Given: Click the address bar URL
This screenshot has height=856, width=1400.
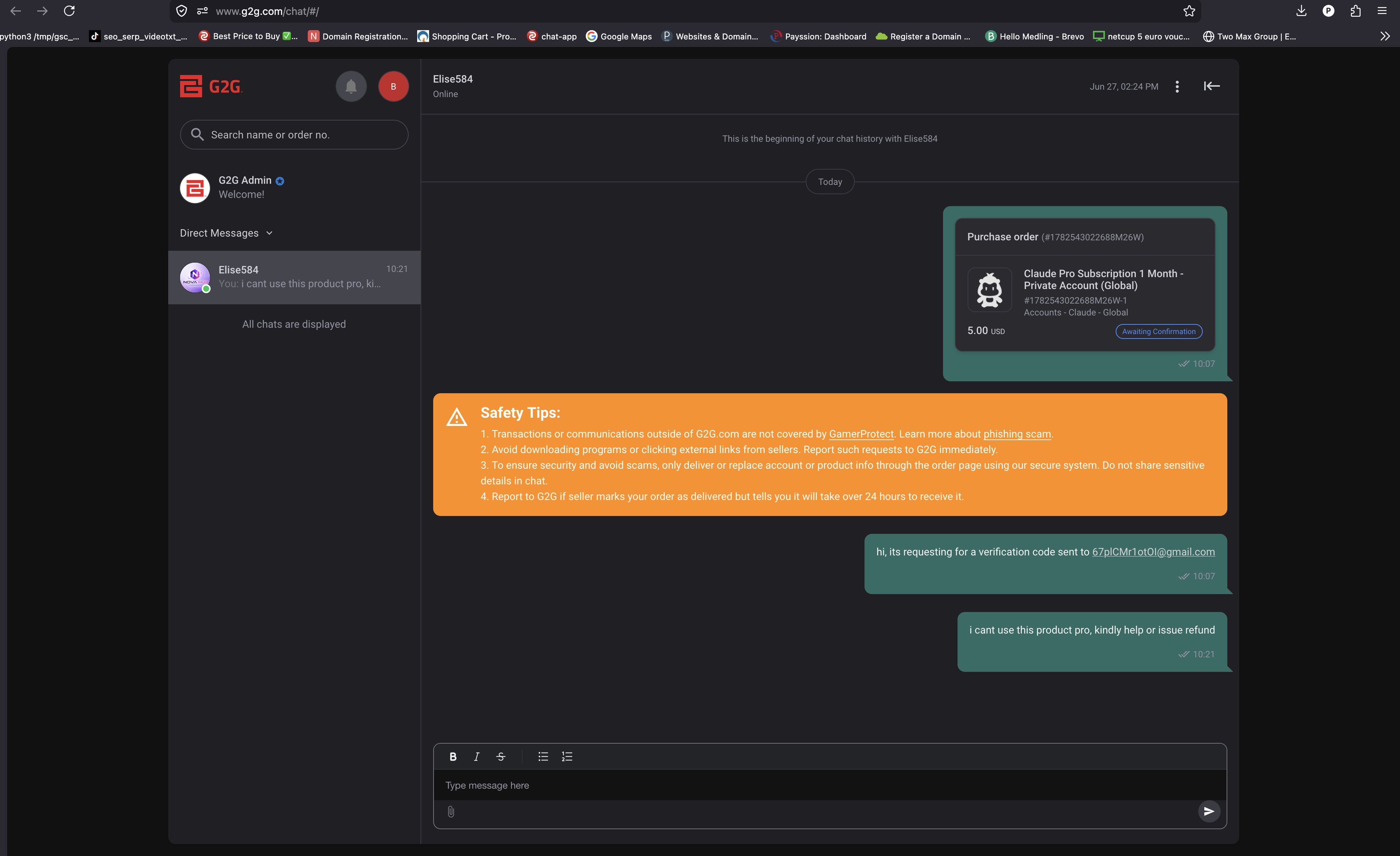Looking at the screenshot, I should coord(267,12).
